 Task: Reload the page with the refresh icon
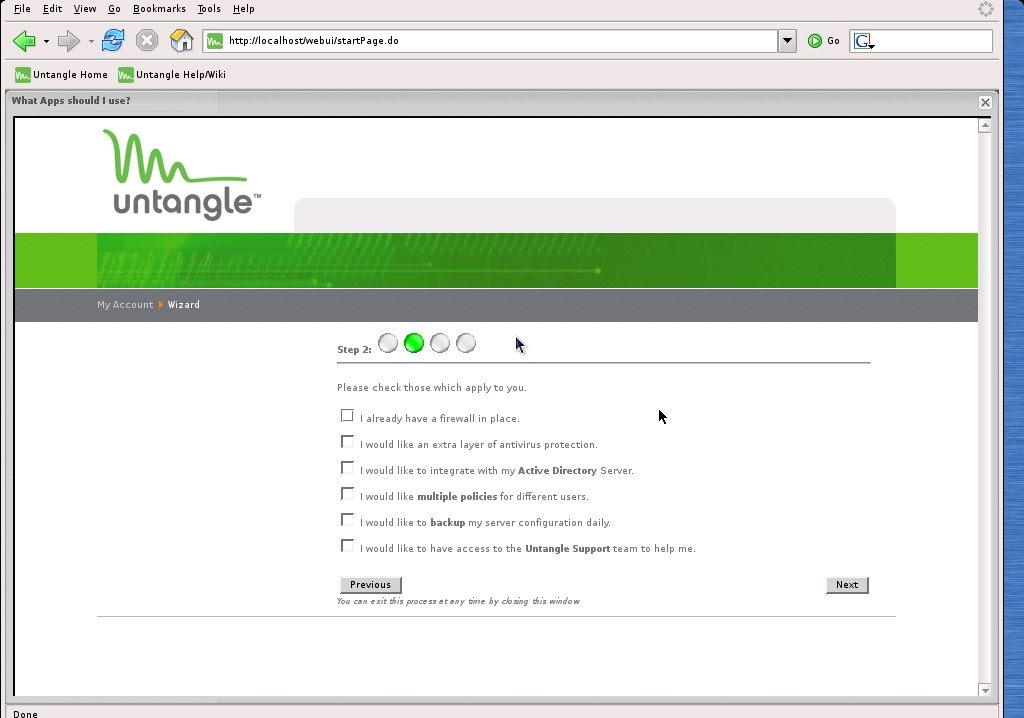click(x=112, y=41)
